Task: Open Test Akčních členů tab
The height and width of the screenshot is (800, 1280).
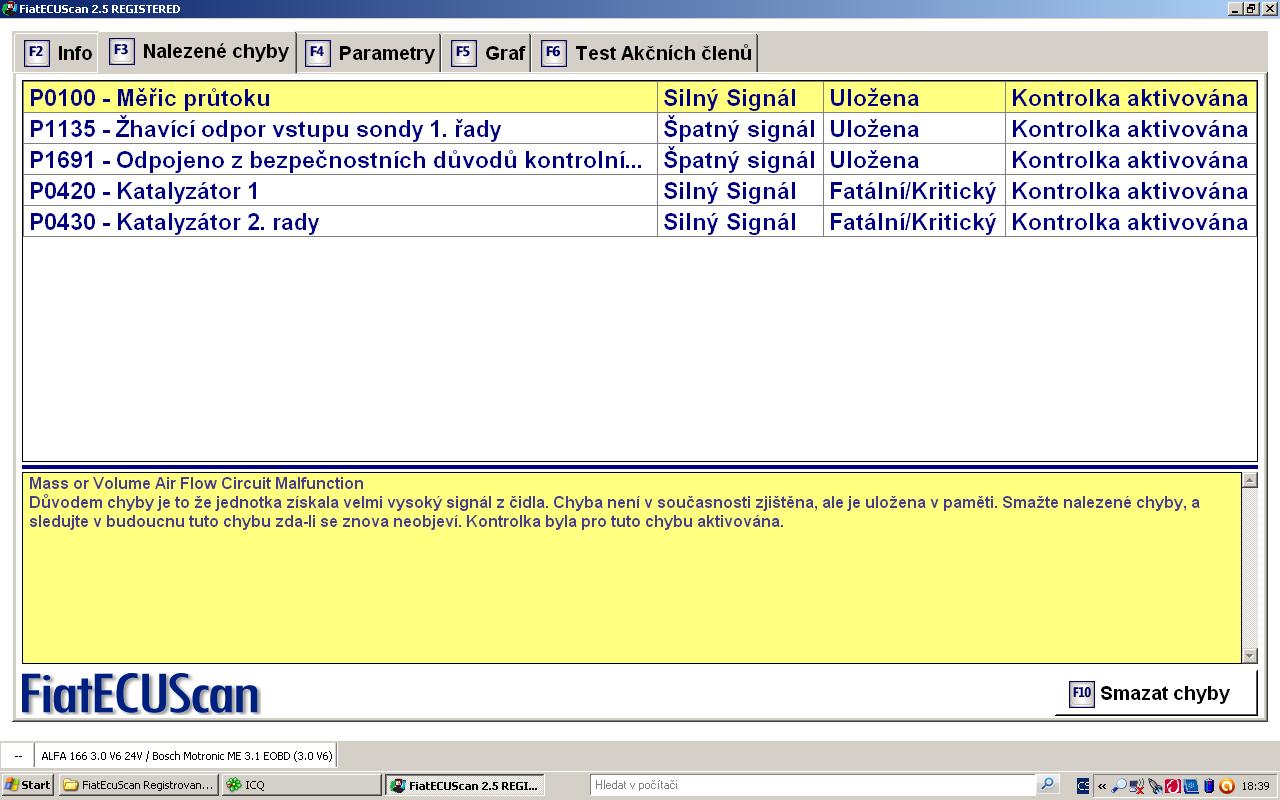Action: (x=646, y=53)
